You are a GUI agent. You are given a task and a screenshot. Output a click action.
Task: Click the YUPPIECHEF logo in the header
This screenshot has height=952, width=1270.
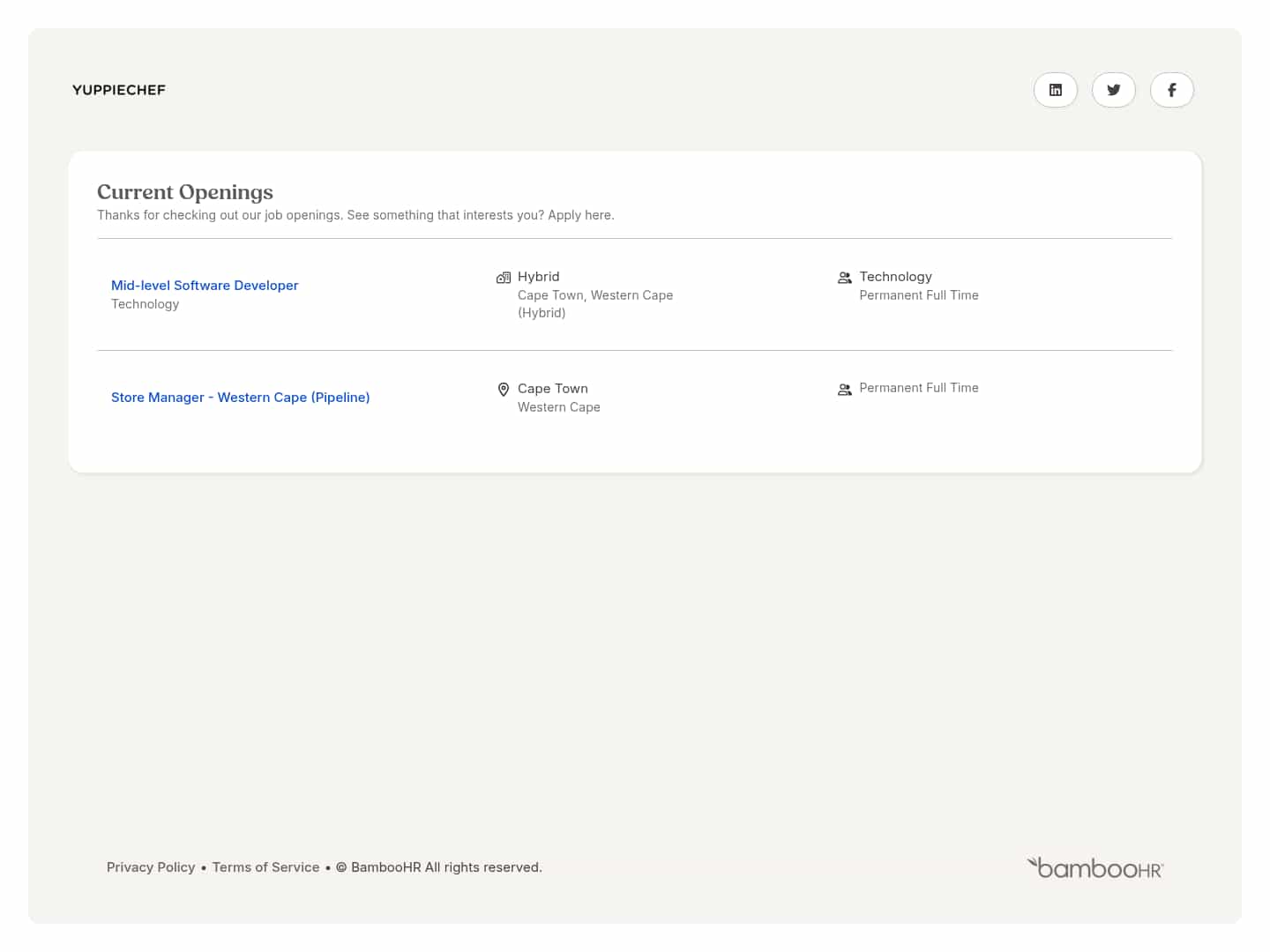119,90
